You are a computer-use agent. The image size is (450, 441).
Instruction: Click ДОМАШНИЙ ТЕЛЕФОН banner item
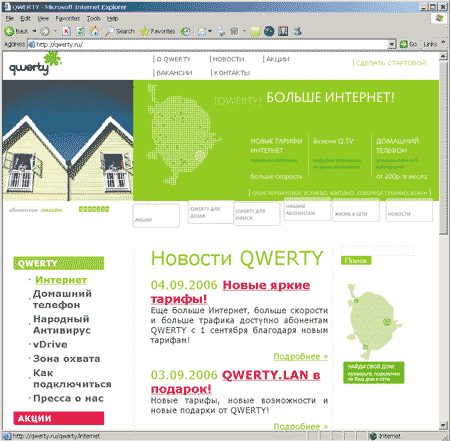(397, 146)
